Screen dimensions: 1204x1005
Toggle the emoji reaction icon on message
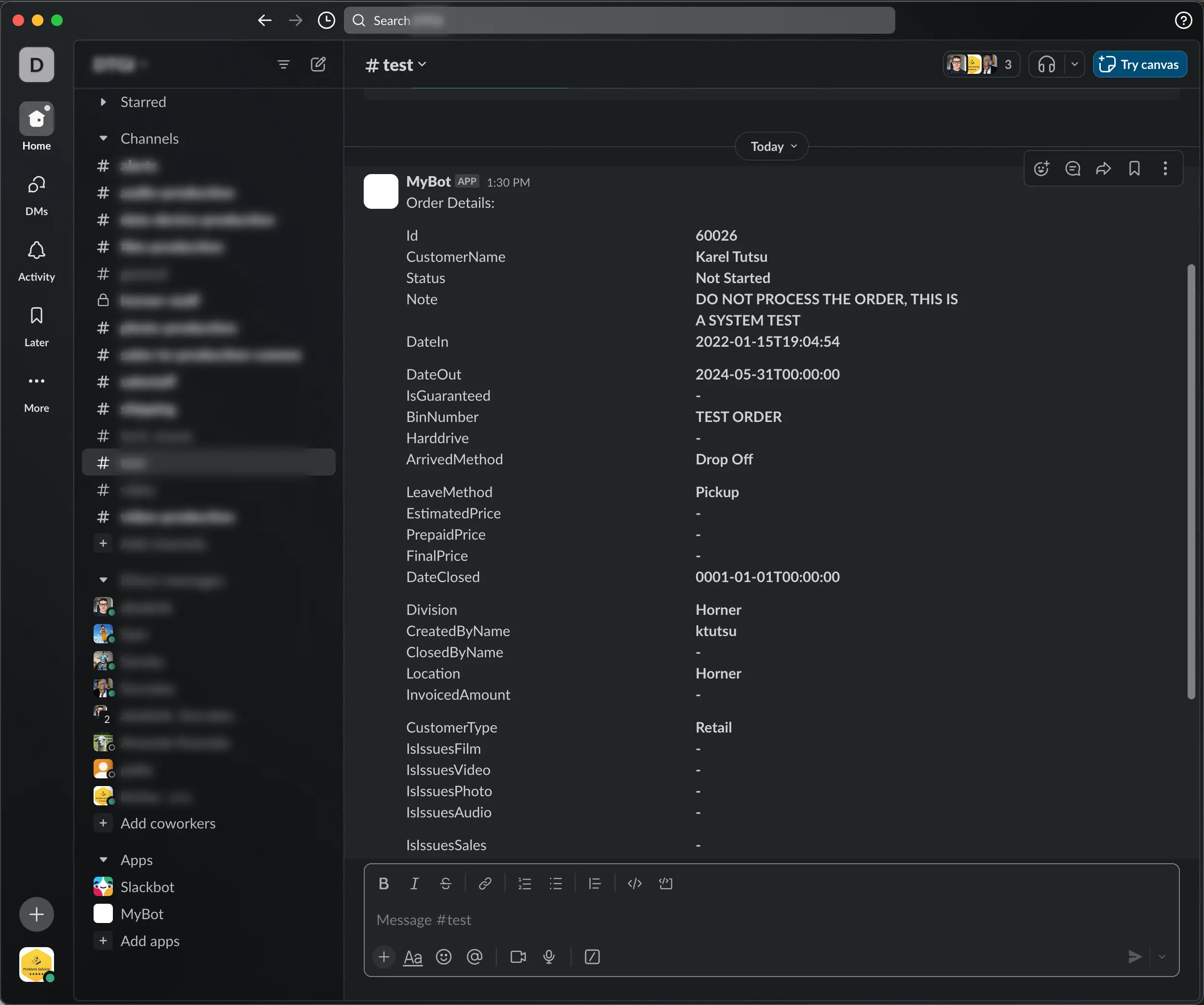[x=1042, y=169]
